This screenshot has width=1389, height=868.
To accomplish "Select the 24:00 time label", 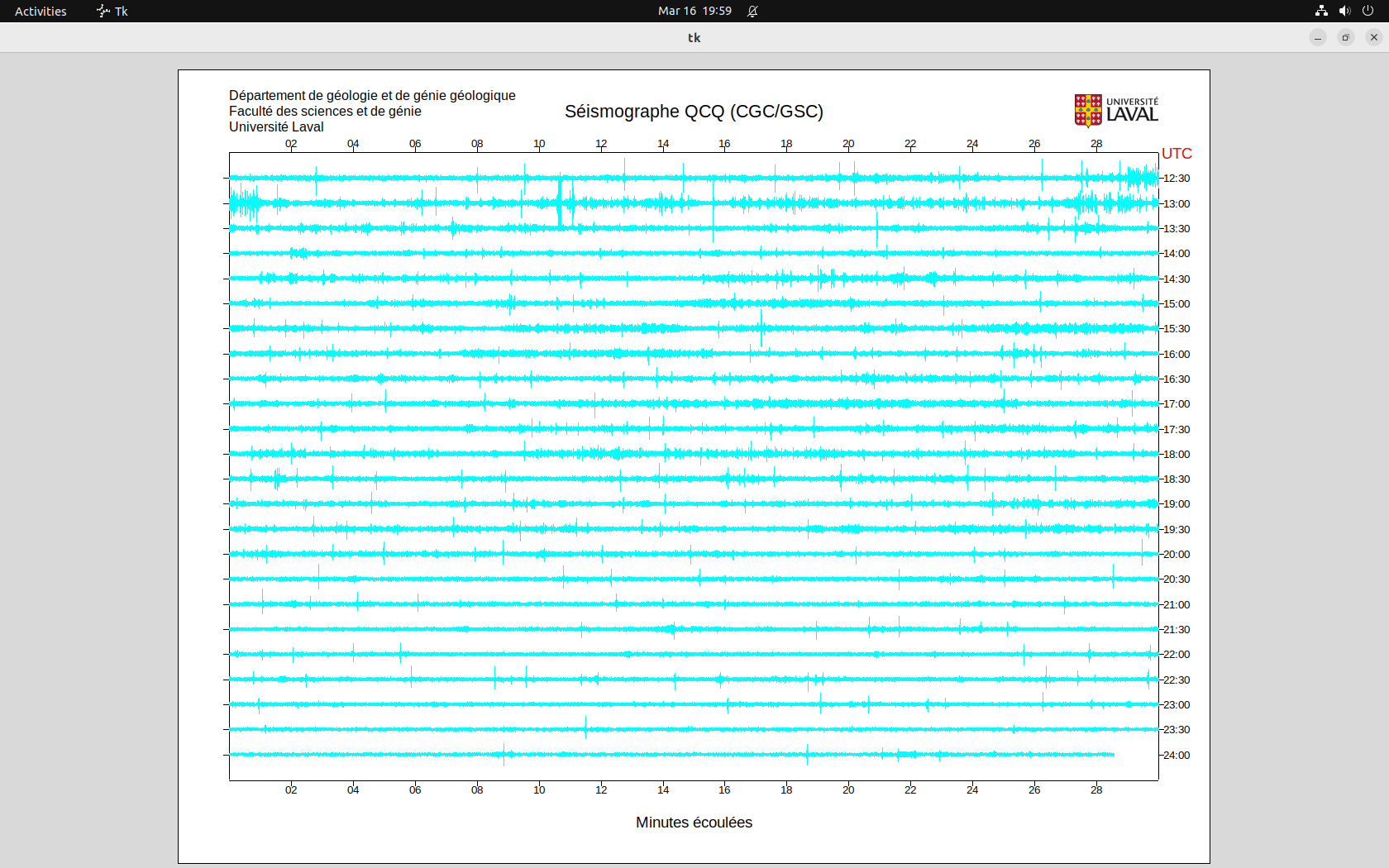I will 1177,755.
